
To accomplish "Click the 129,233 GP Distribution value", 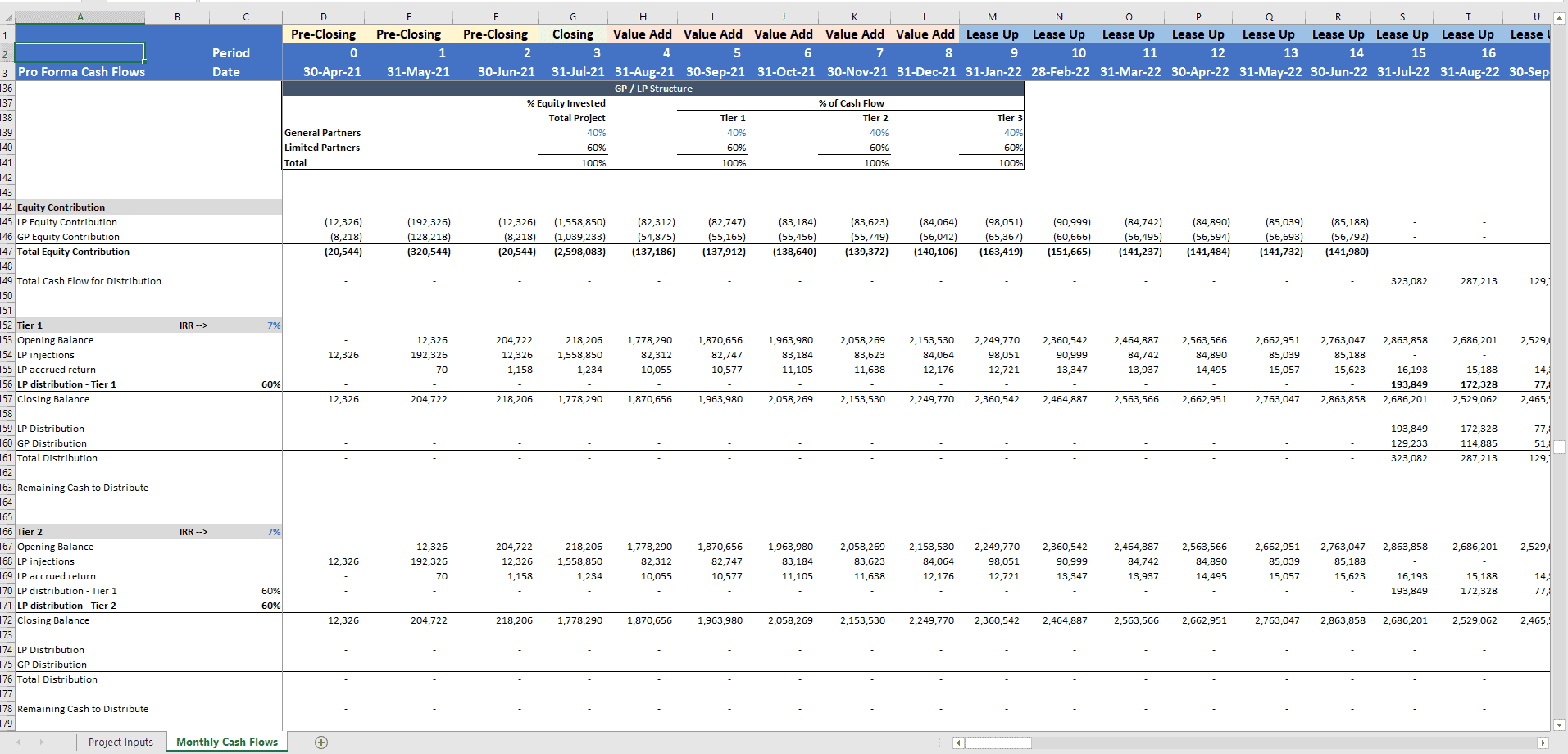I will coord(1409,443).
